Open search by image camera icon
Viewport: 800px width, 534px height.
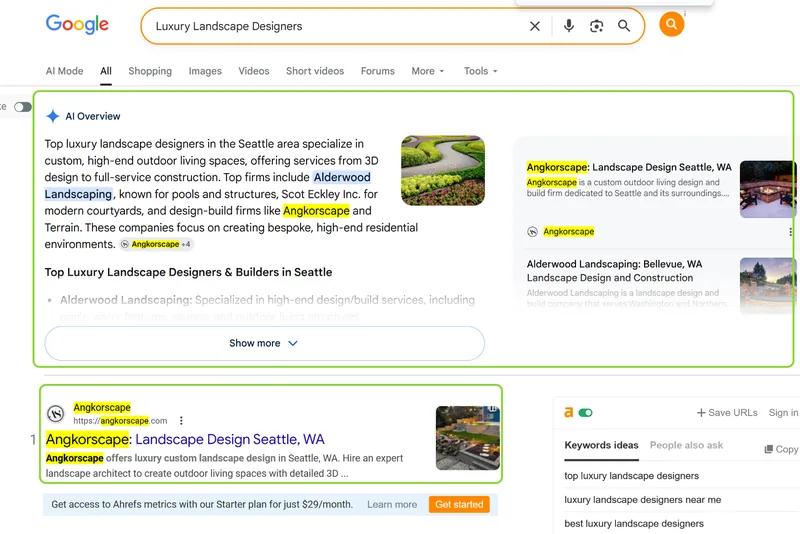point(596,26)
